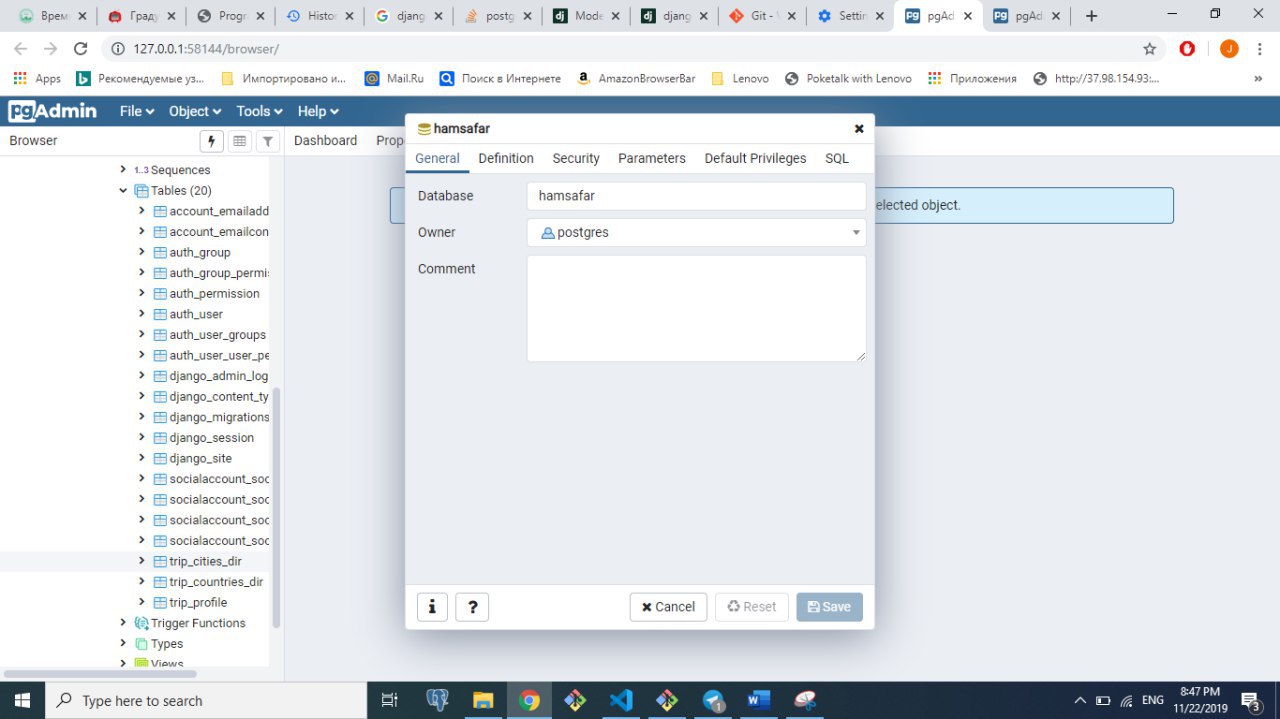The height and width of the screenshot is (719, 1280).
Task: Open the AmazonBrowserBar bookmark
Action: coord(636,78)
